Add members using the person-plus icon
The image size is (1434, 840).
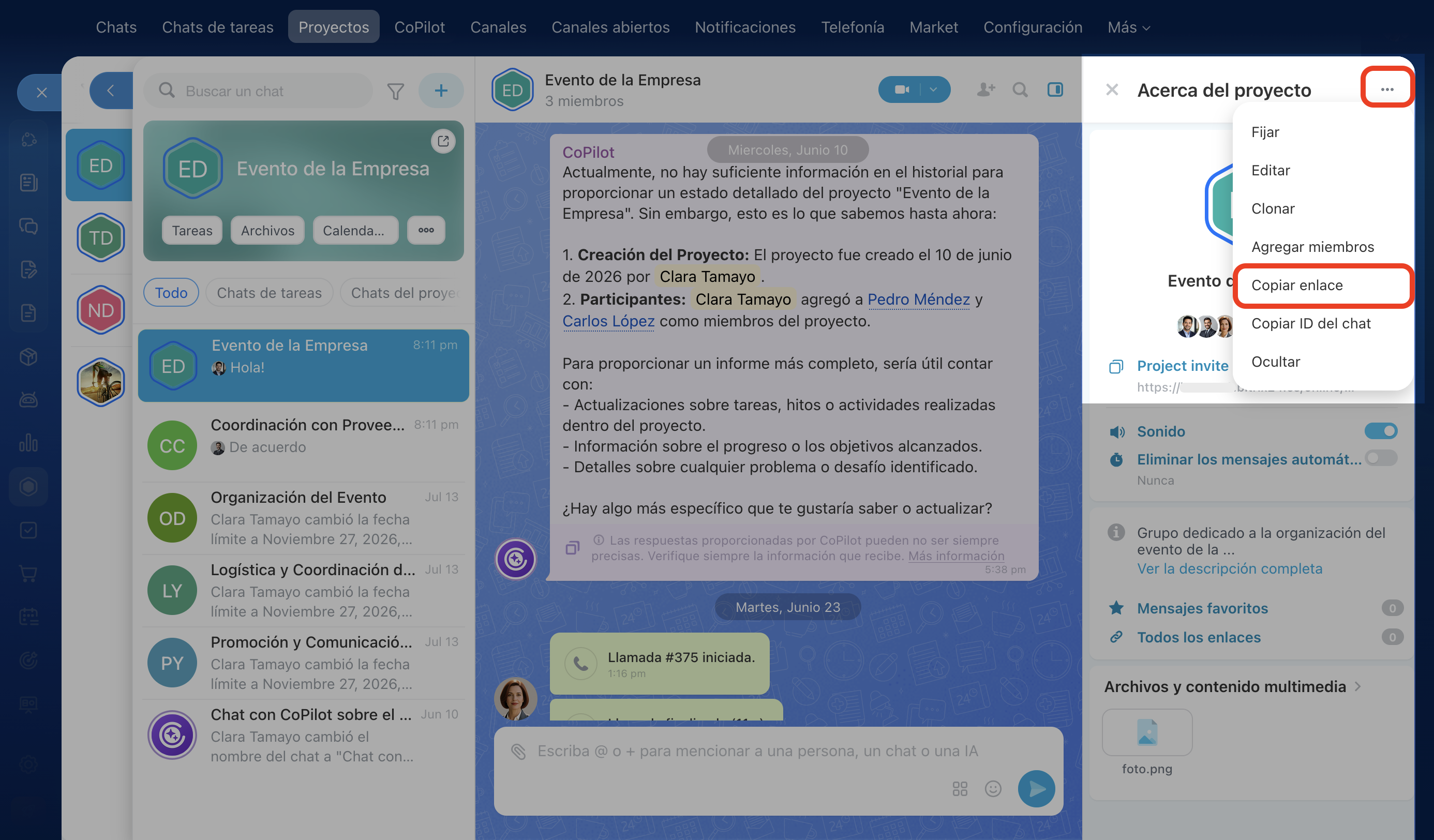(985, 89)
